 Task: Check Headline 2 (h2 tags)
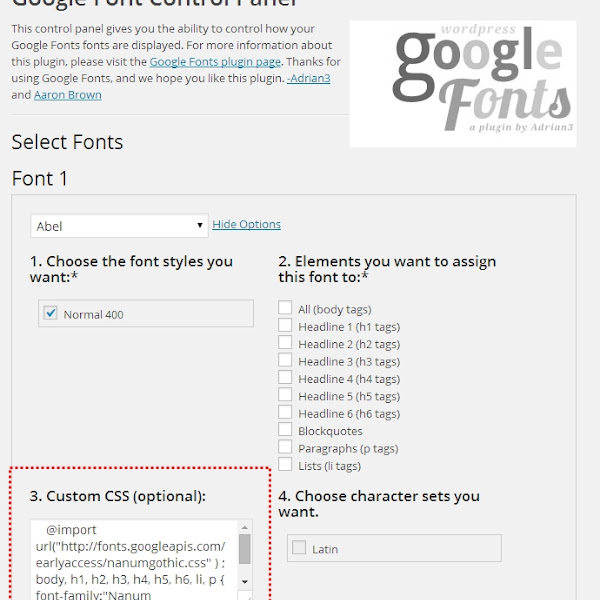point(285,342)
